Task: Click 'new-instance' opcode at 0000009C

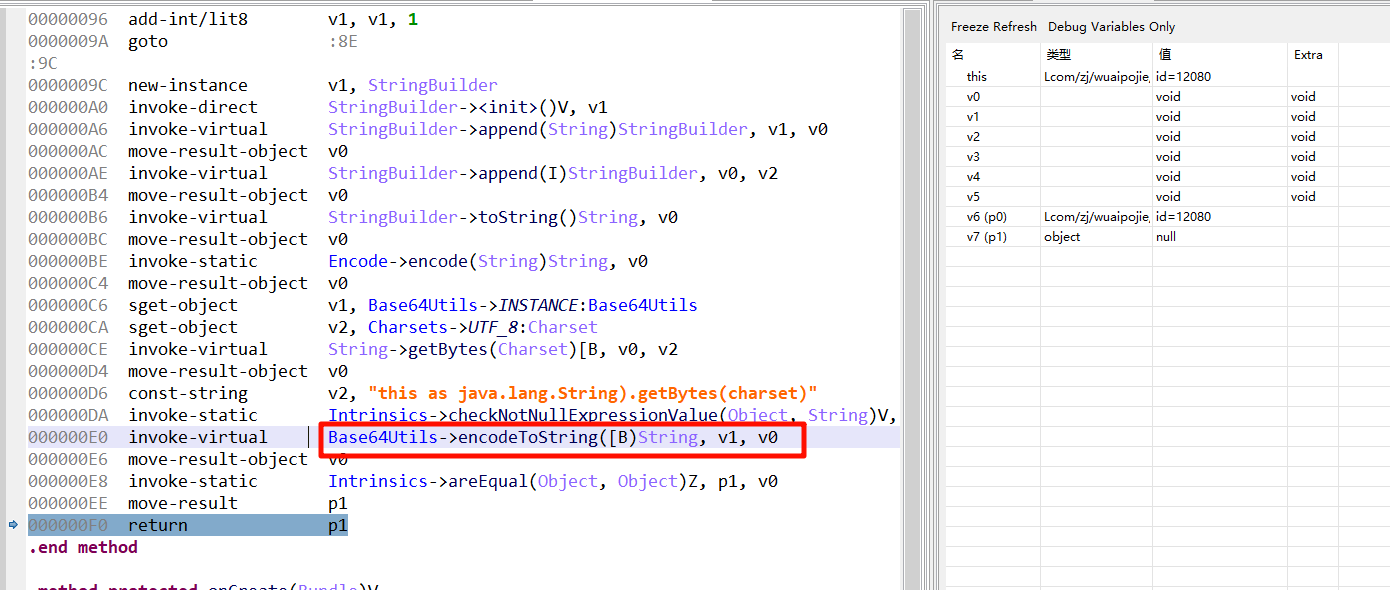Action: tap(188, 85)
